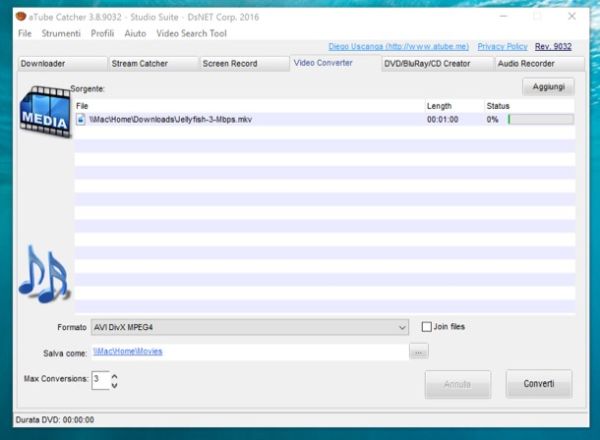Image resolution: width=600 pixels, height=440 pixels.
Task: Click the Max Conversions number field
Action: [x=98, y=380]
